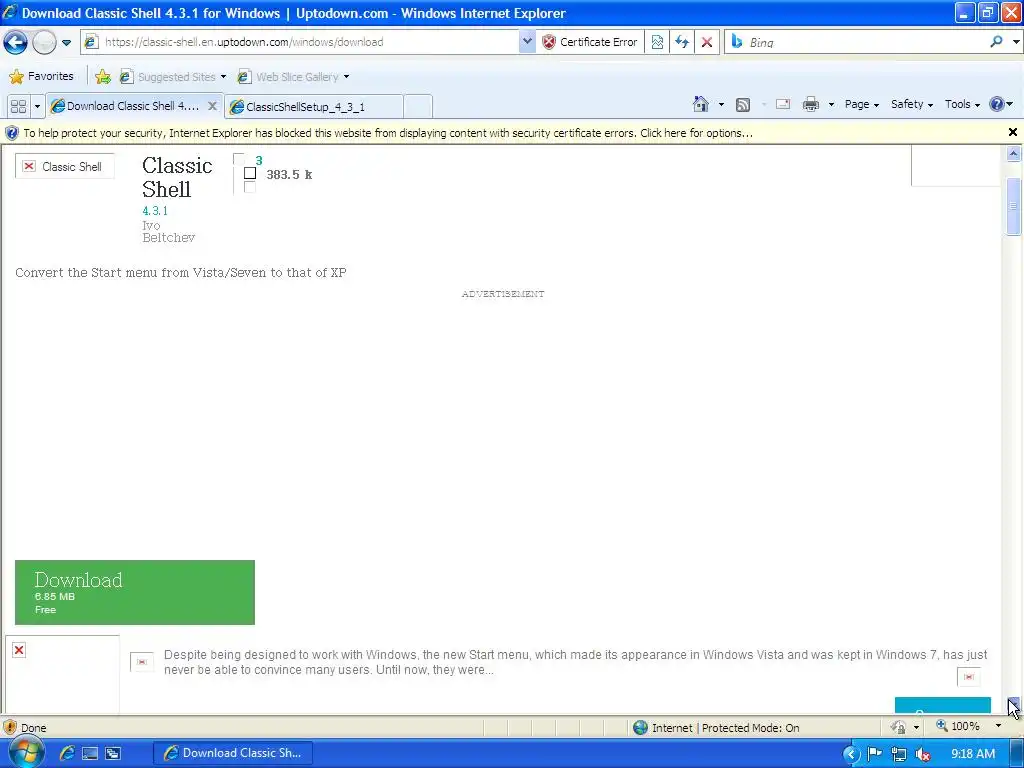1024x768 pixels.
Task: Click the description paragraph about the Start menu
Action: (575, 662)
